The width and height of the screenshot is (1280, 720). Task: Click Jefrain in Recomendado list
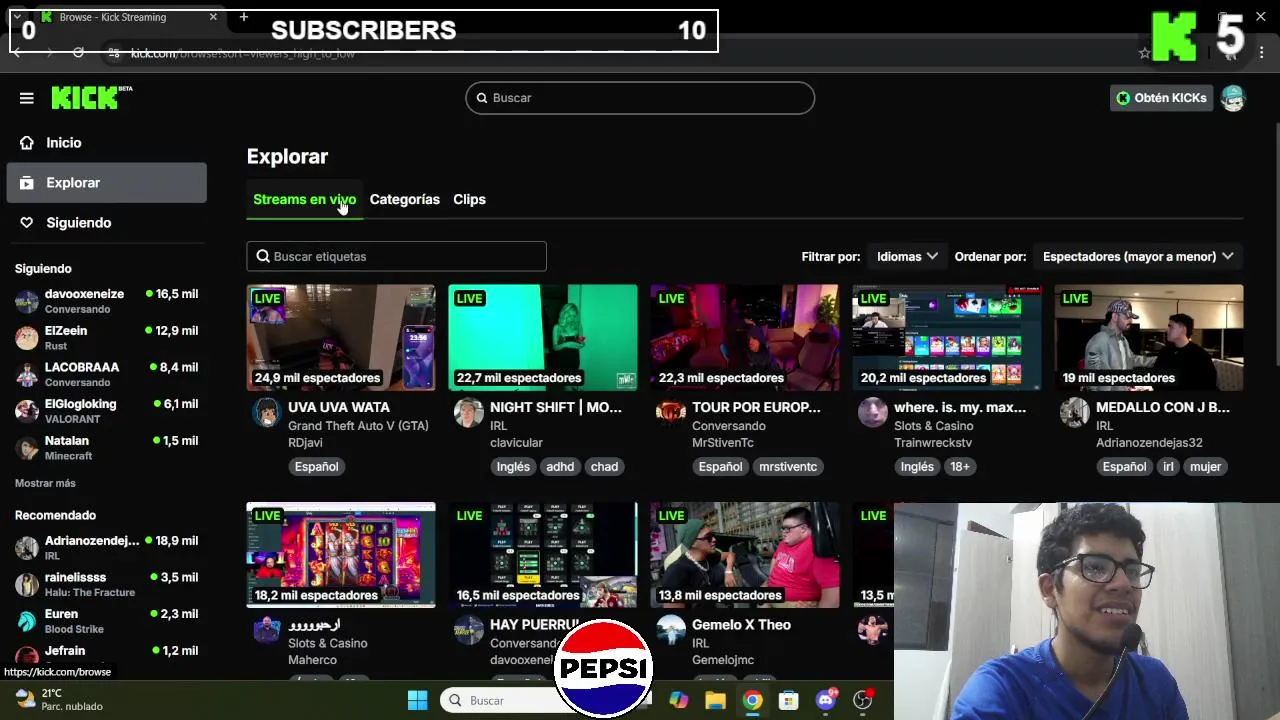tap(106, 655)
